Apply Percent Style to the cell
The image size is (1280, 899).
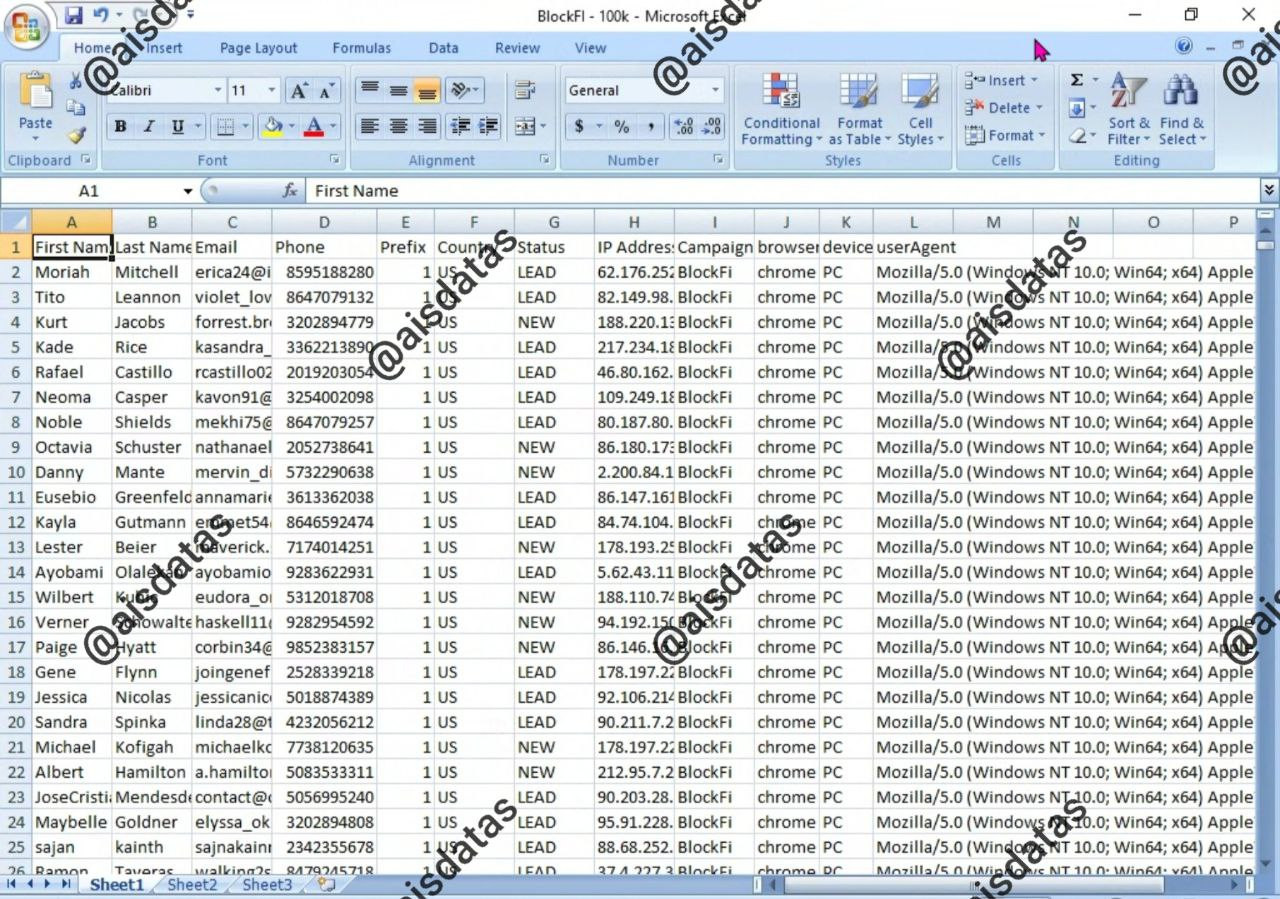tap(622, 126)
